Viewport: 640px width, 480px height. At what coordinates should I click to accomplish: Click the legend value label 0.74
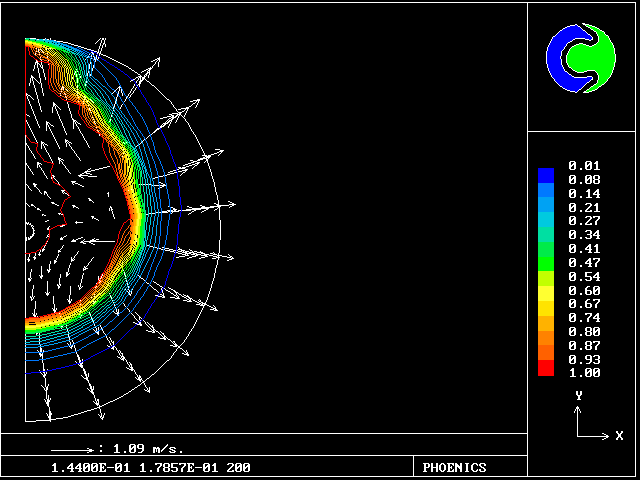pos(584,317)
